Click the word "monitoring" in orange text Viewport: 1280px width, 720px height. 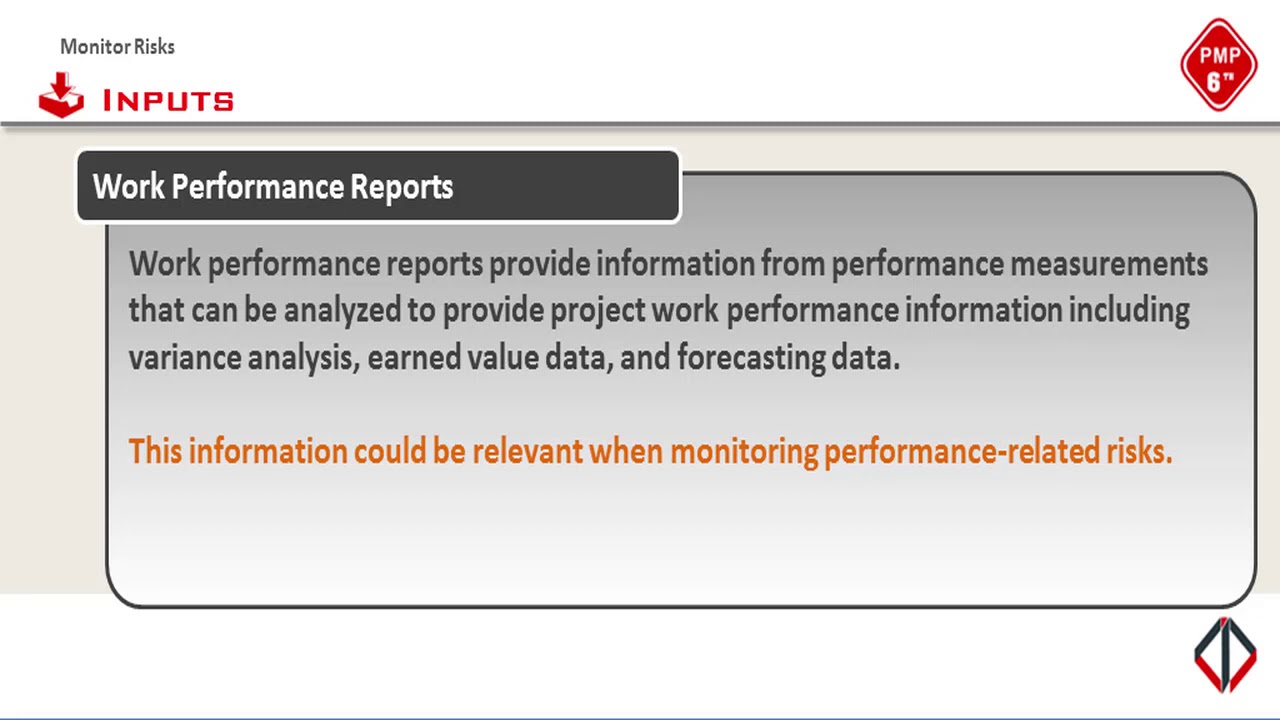tap(744, 451)
